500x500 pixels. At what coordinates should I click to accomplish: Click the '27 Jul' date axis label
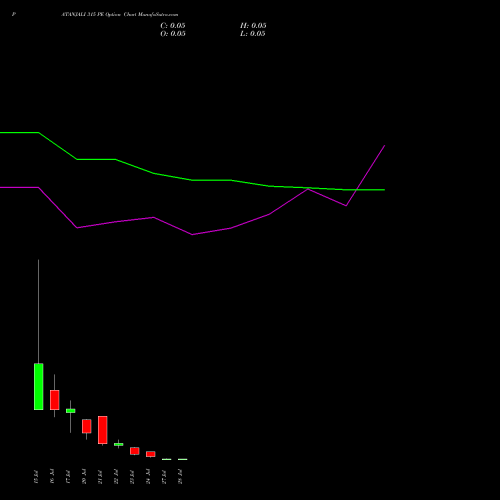pyautogui.click(x=164, y=477)
